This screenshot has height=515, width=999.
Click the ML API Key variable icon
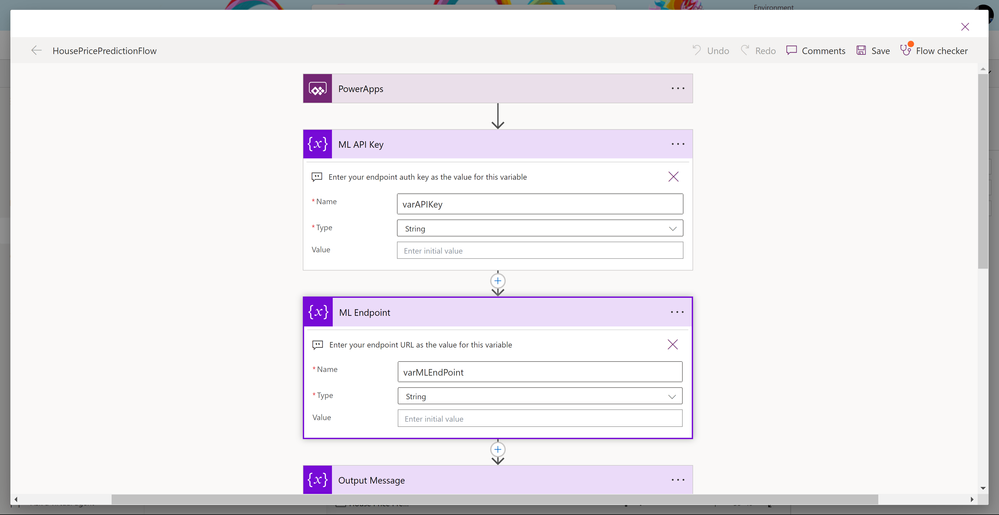pos(317,144)
